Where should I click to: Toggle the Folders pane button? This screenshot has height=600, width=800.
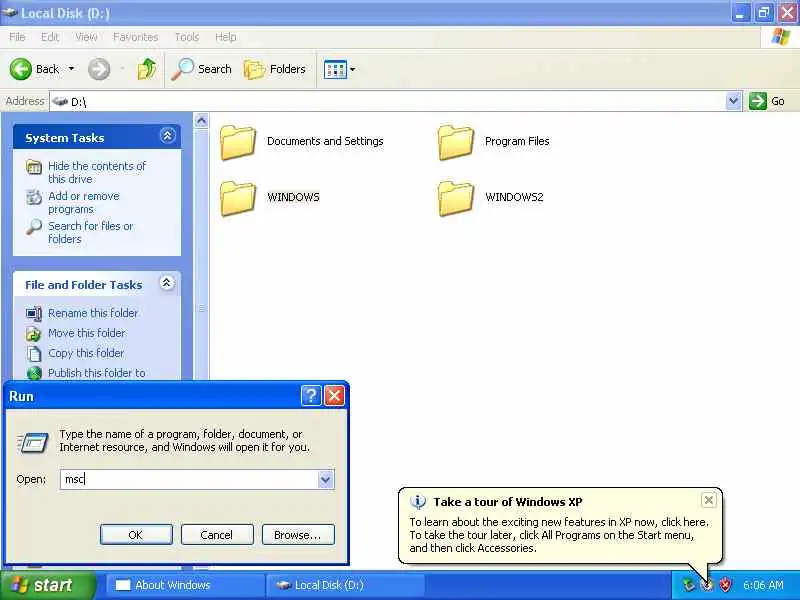(x=275, y=69)
